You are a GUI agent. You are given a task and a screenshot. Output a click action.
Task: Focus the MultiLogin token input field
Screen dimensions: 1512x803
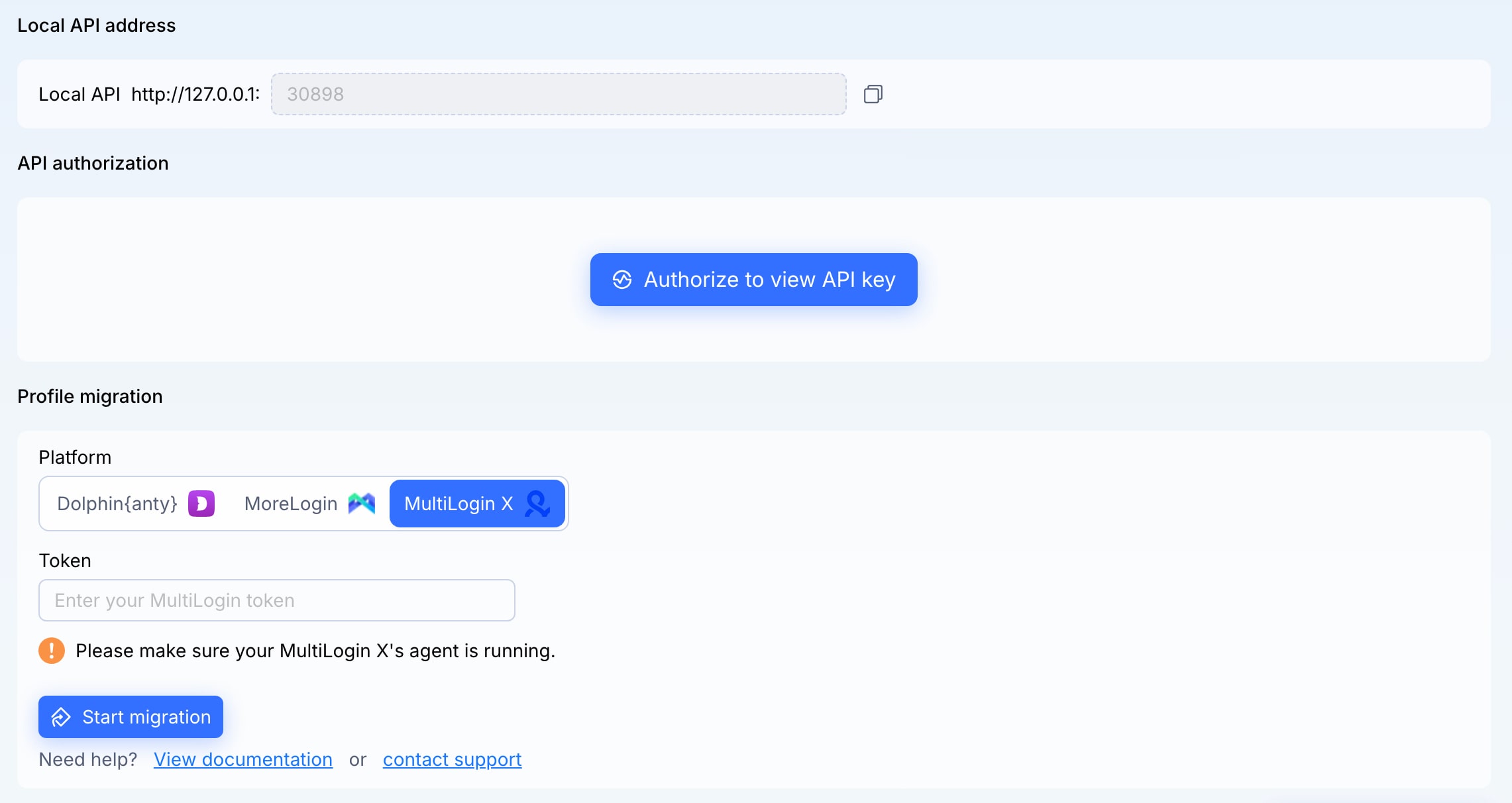[x=277, y=600]
